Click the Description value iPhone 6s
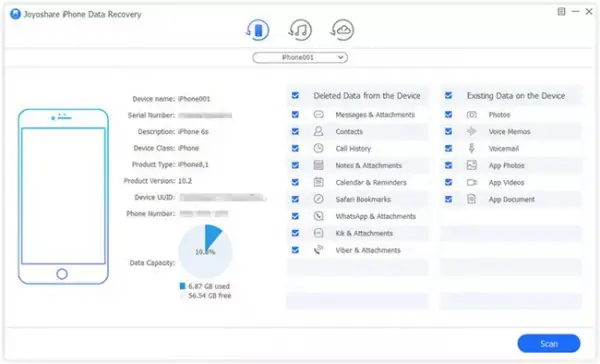This screenshot has height=364, width=600. (193, 131)
